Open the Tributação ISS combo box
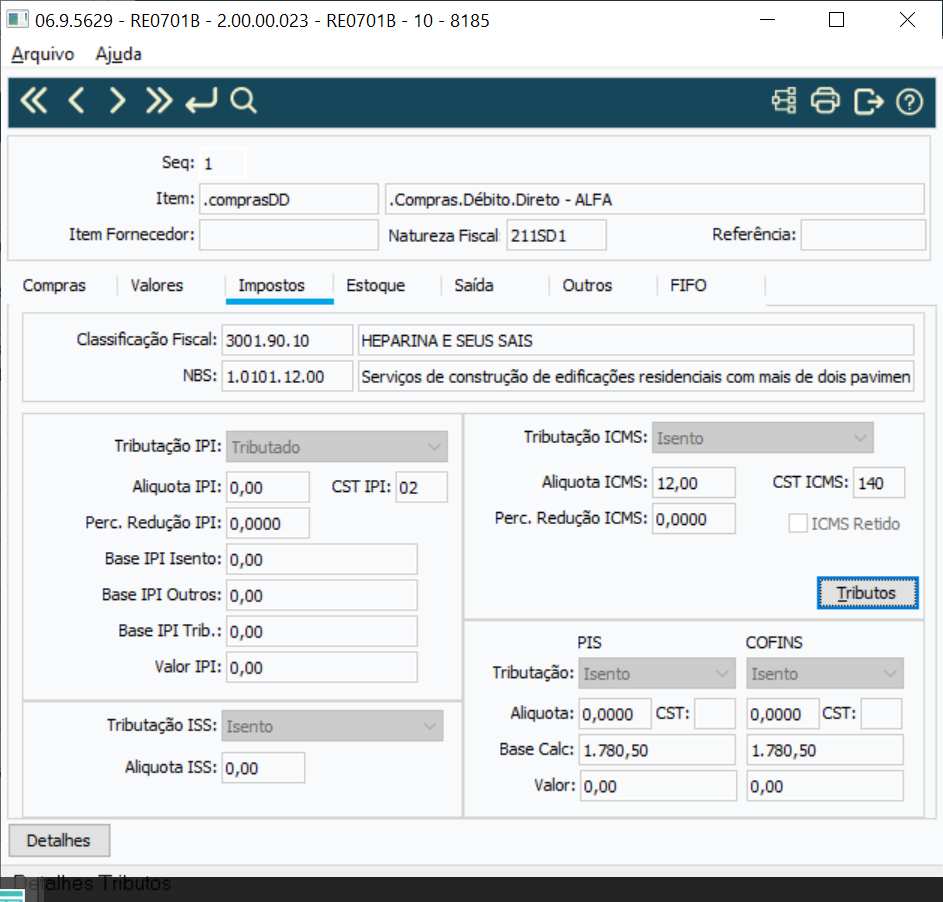 (332, 726)
